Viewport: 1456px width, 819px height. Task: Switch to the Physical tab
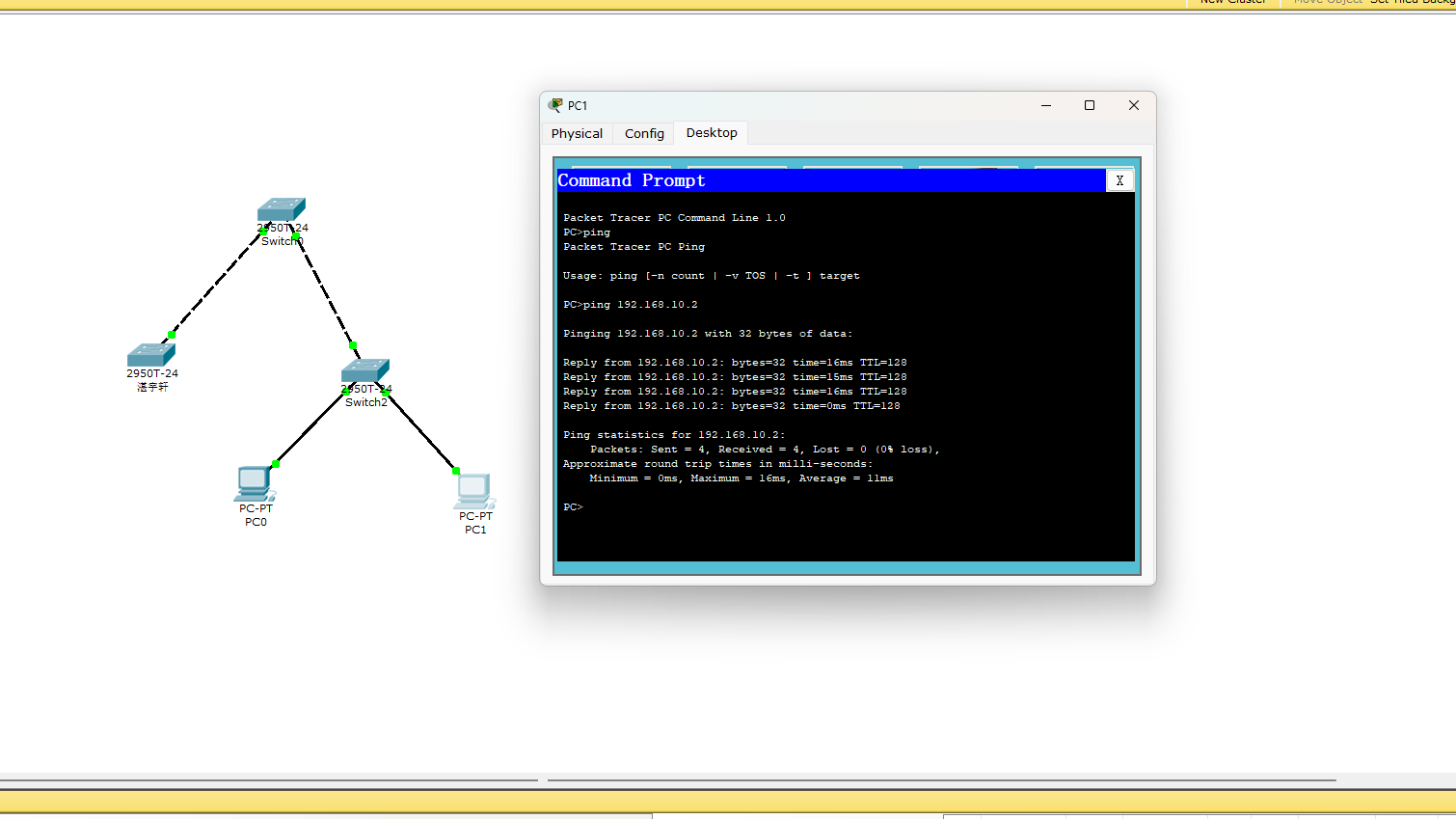(577, 133)
